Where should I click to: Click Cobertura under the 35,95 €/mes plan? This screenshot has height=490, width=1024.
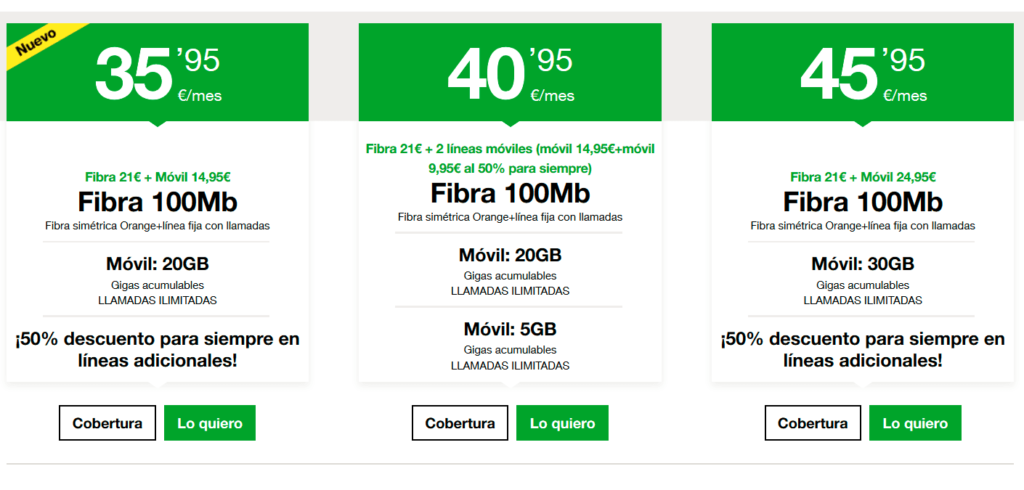tap(107, 423)
